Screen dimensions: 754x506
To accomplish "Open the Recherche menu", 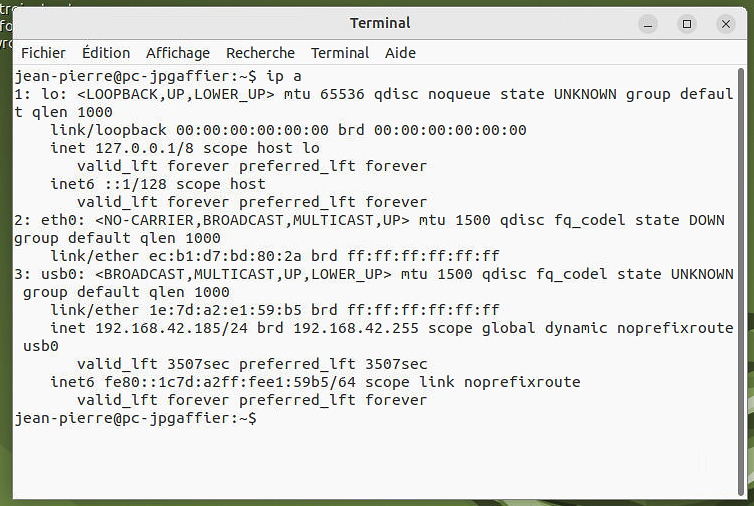I will [x=260, y=53].
